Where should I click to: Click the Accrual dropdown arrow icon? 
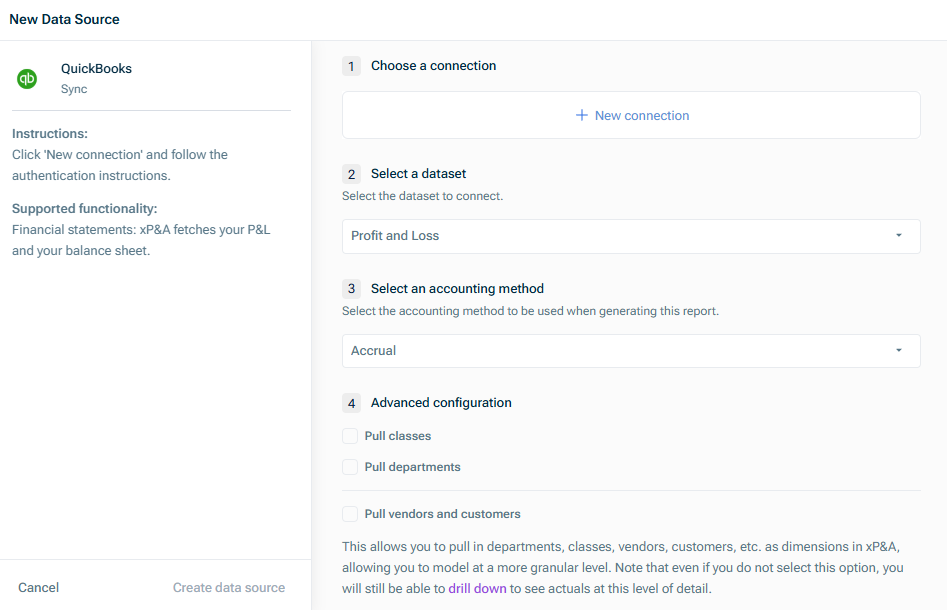coord(898,351)
